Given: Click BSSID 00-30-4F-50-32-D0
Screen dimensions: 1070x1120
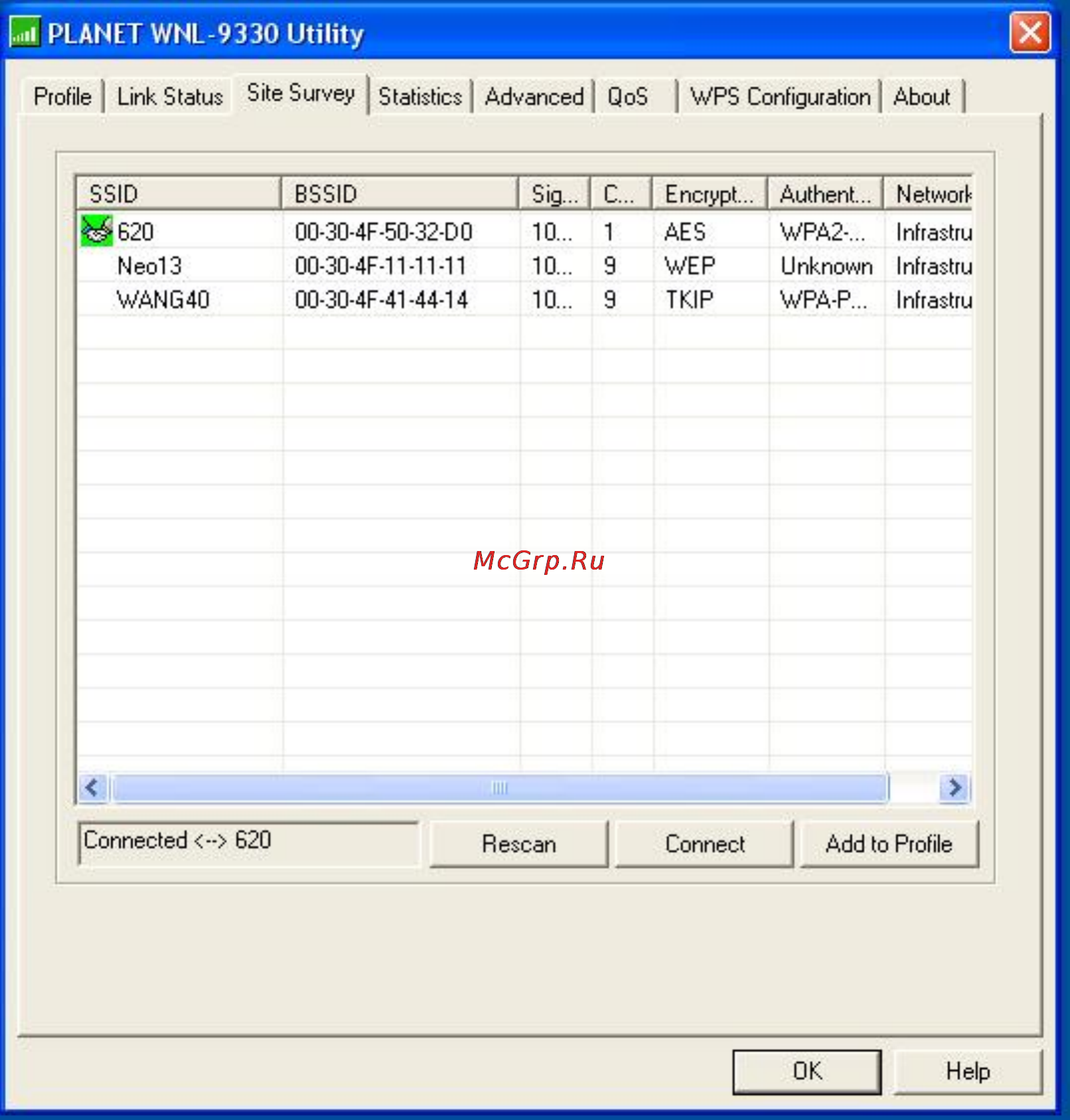Looking at the screenshot, I should [x=384, y=232].
